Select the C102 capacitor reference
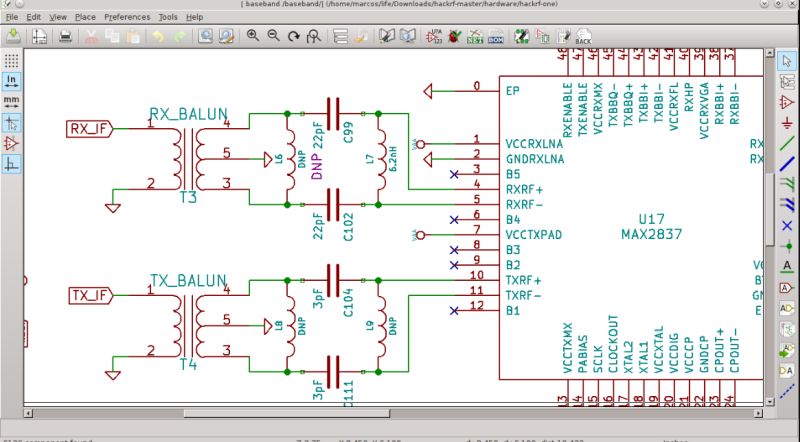 click(x=349, y=227)
